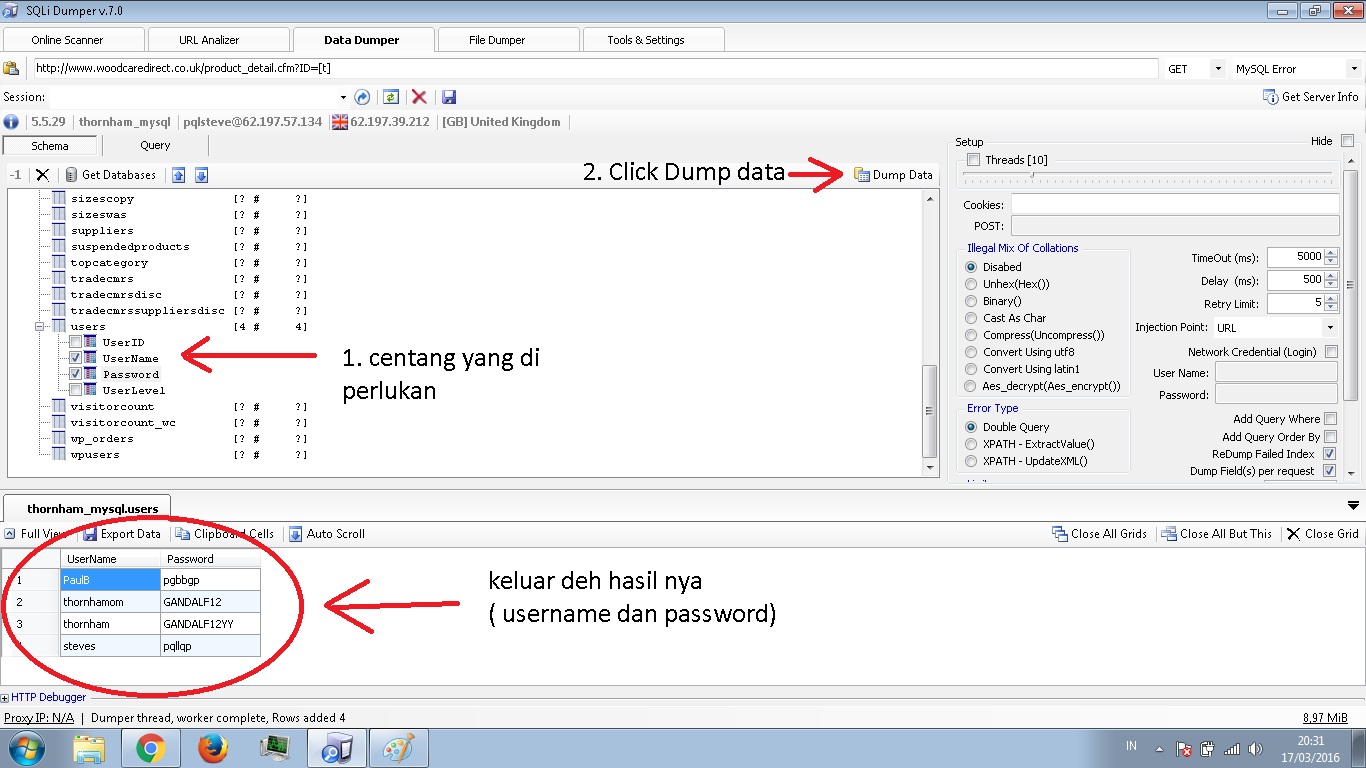
Task: Click the blue down arrow in schema toolbar
Action: click(201, 175)
